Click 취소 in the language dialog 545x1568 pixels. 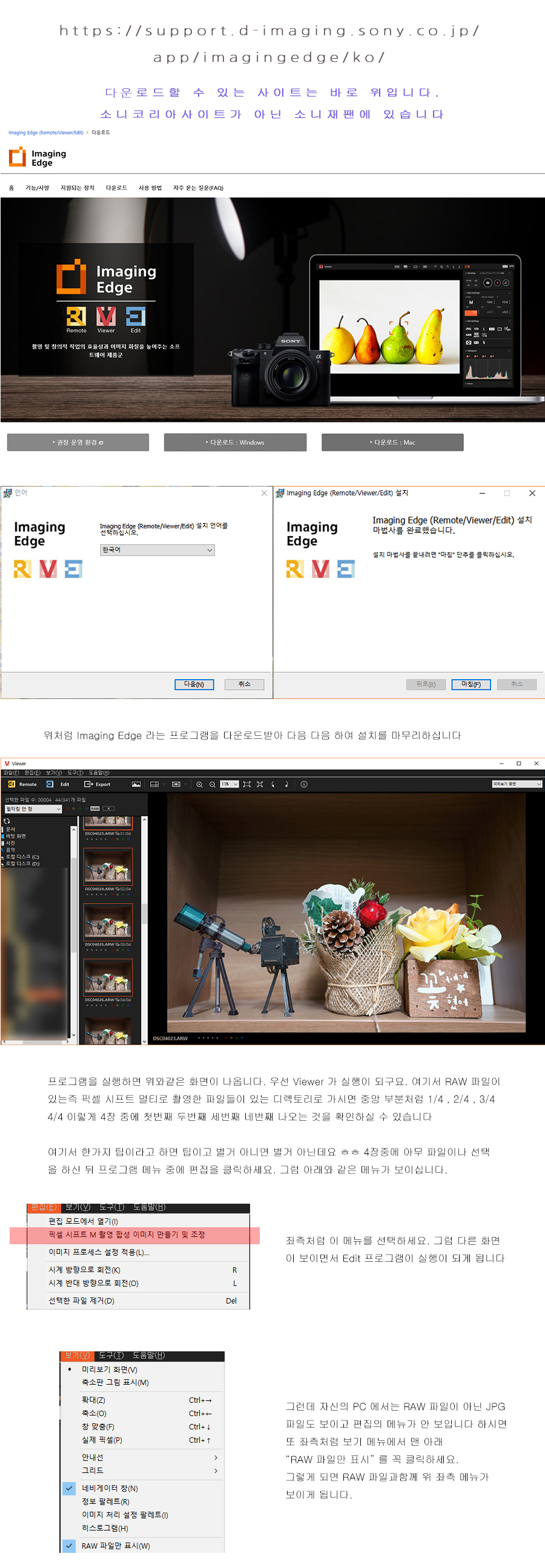click(244, 684)
